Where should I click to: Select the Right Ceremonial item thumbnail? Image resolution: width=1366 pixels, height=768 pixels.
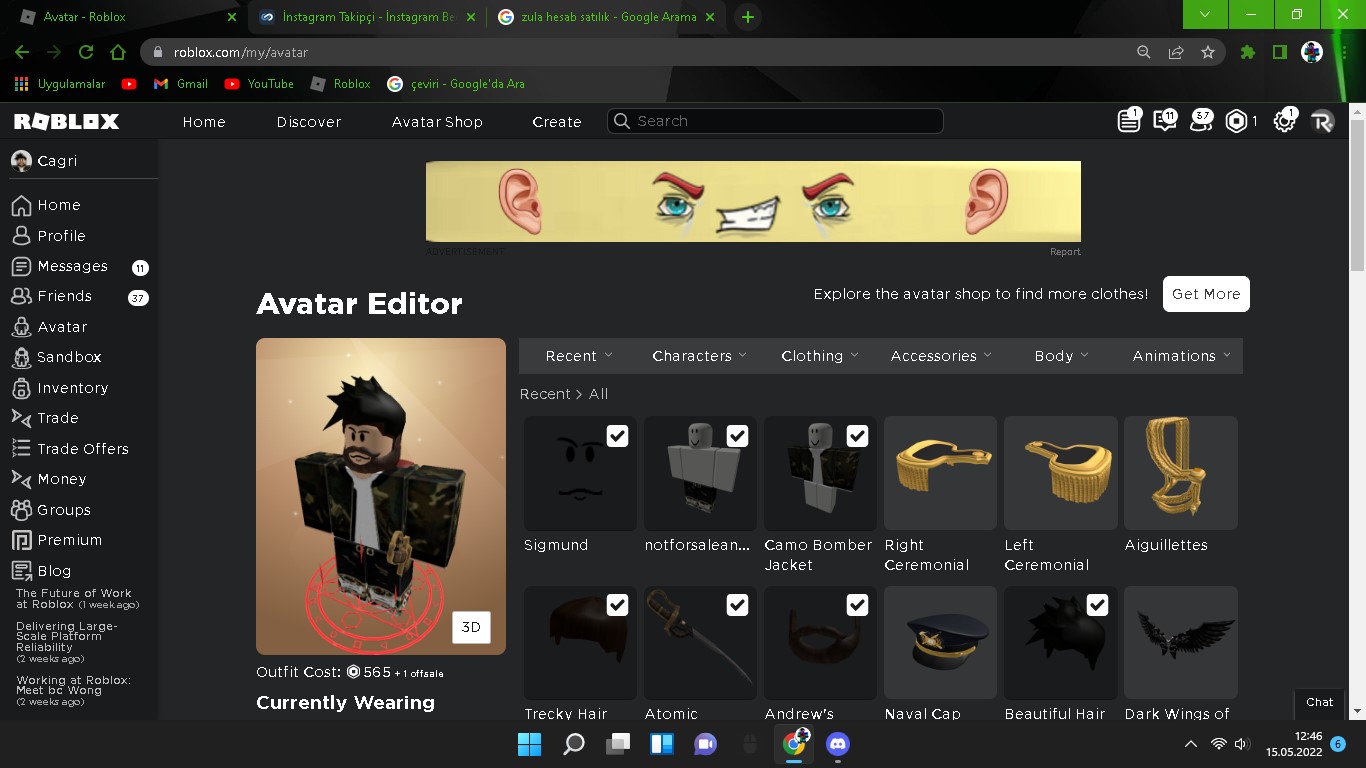pyautogui.click(x=941, y=473)
